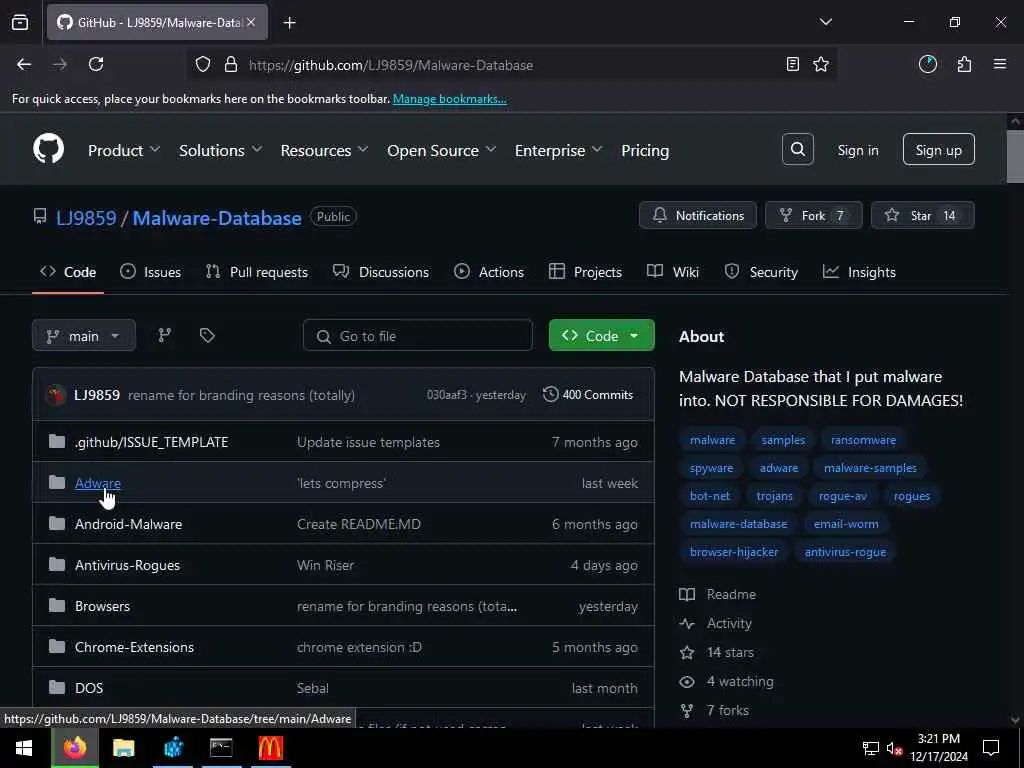Star the repository with Star button
This screenshot has height=768, width=1024.
923,216
